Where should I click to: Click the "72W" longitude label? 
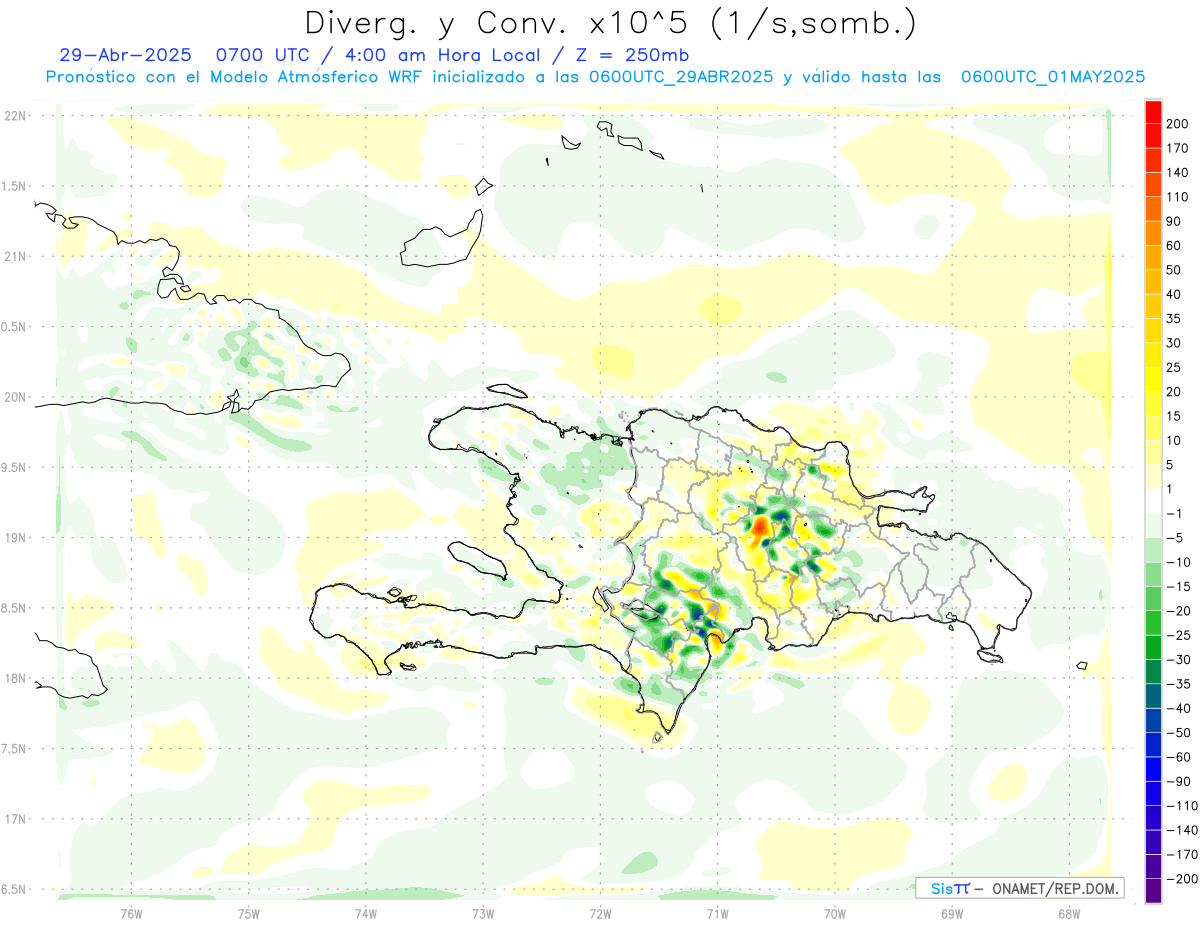coord(600,913)
